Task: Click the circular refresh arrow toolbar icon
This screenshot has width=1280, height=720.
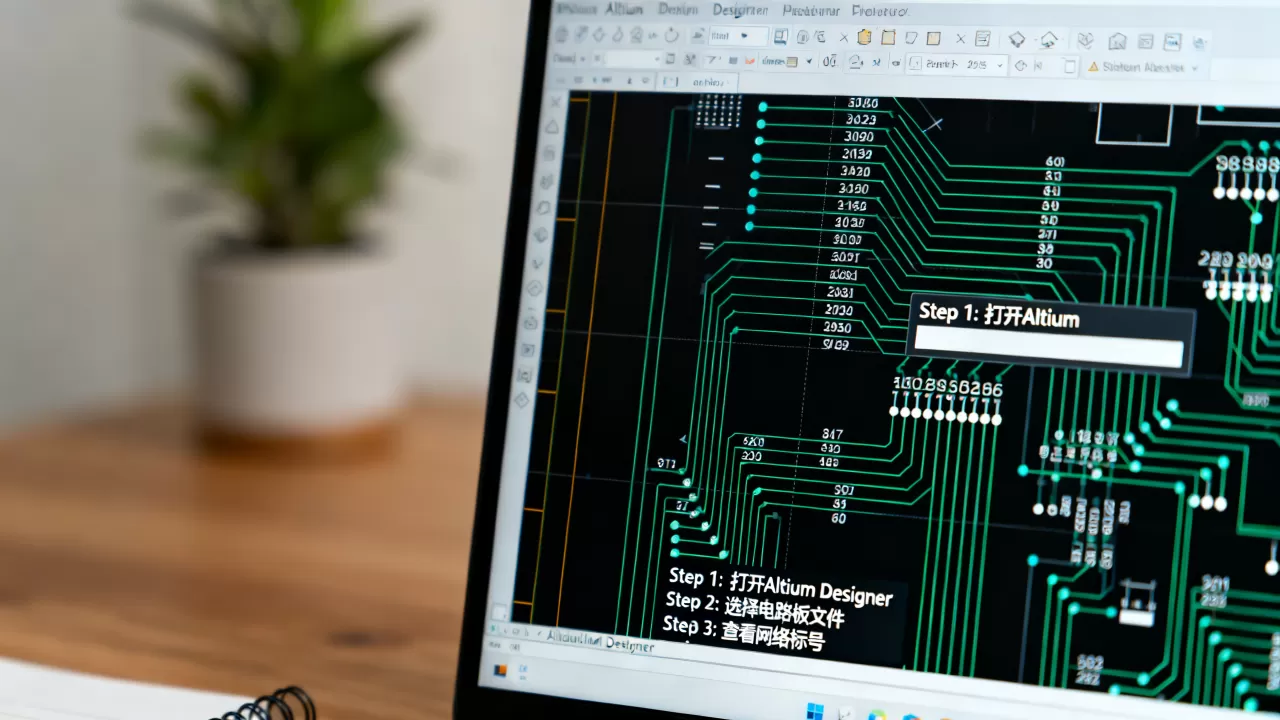Action: pyautogui.click(x=671, y=35)
